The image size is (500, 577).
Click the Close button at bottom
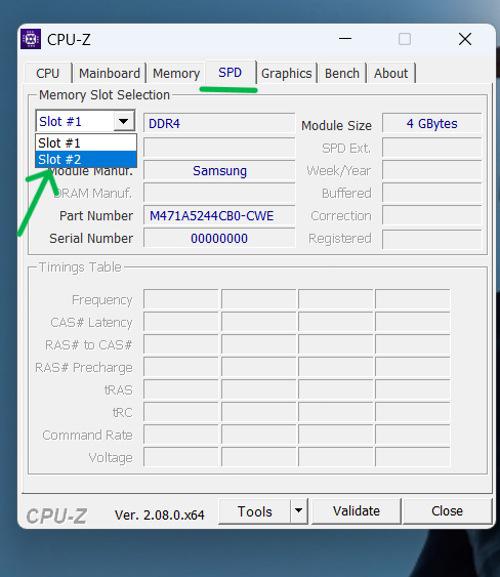447,511
